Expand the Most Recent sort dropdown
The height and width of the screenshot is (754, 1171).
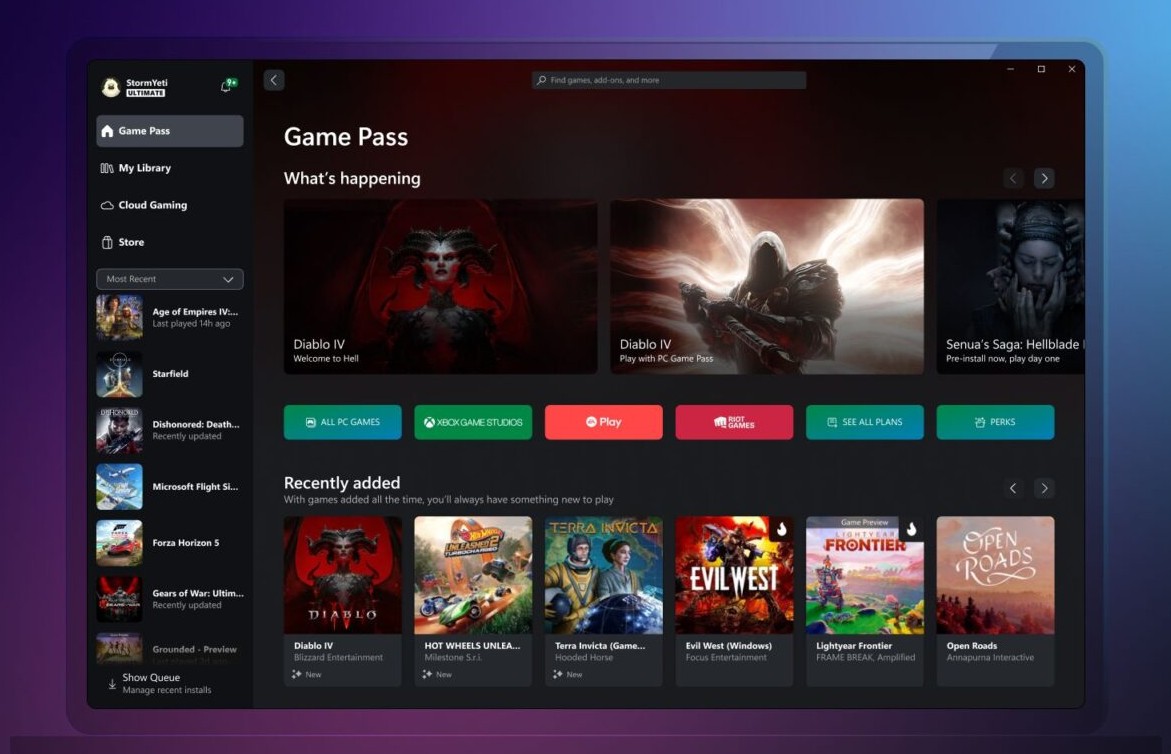tap(170, 279)
